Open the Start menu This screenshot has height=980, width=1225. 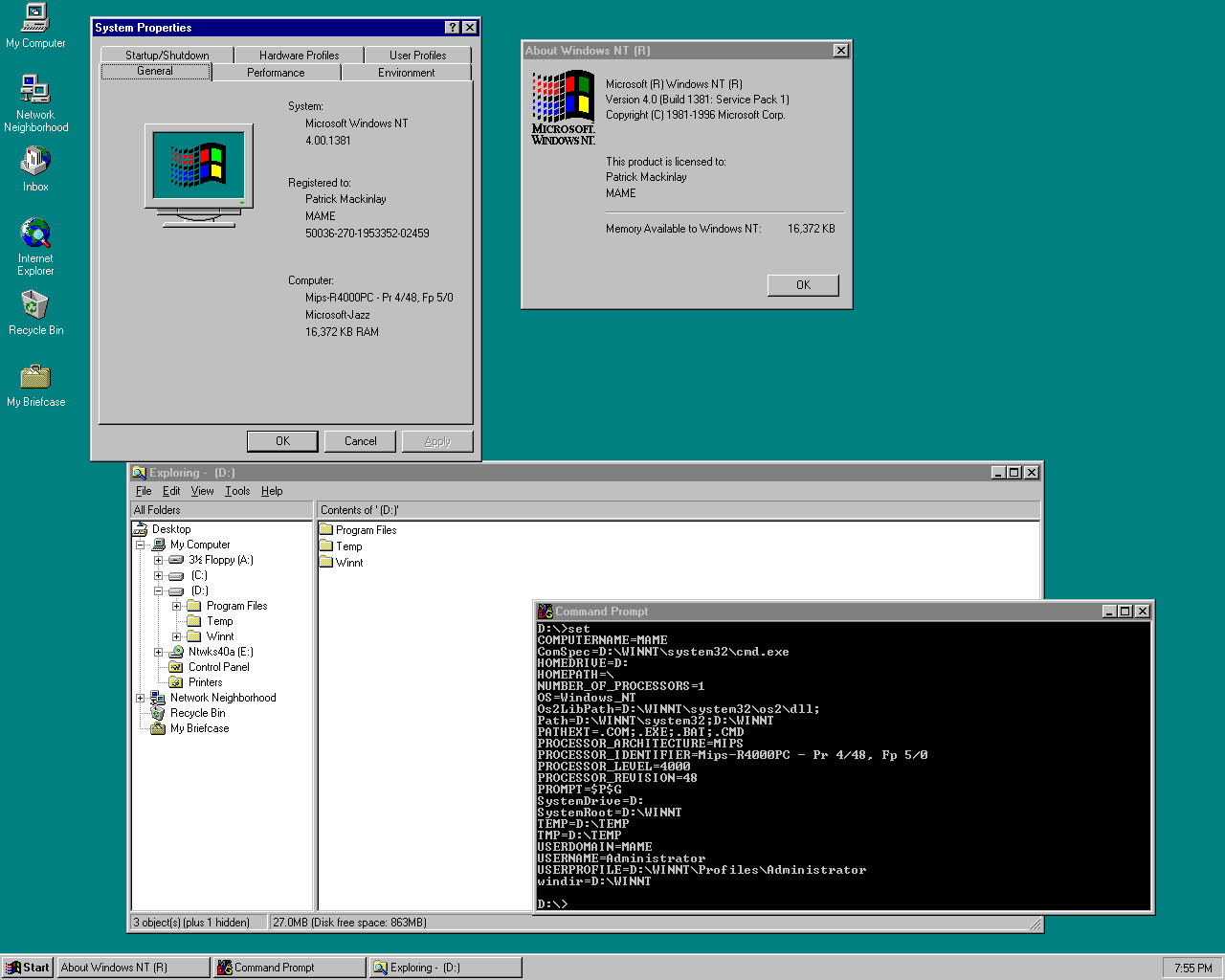pyautogui.click(x=28, y=968)
